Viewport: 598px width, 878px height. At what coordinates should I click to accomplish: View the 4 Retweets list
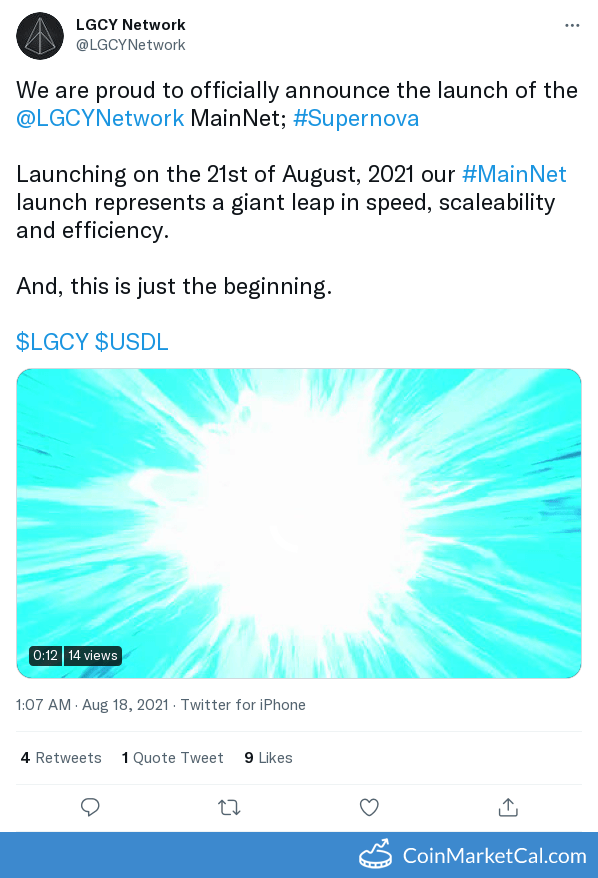click(60, 758)
